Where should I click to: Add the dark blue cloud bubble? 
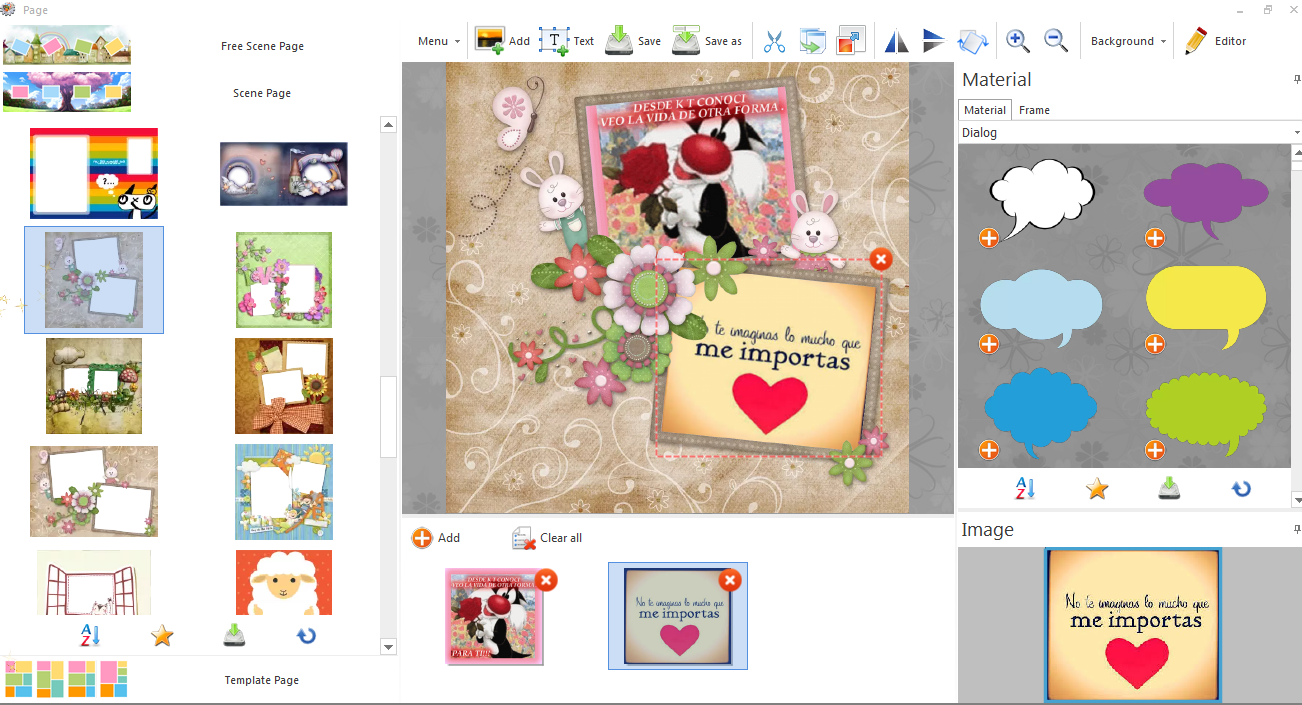point(989,450)
